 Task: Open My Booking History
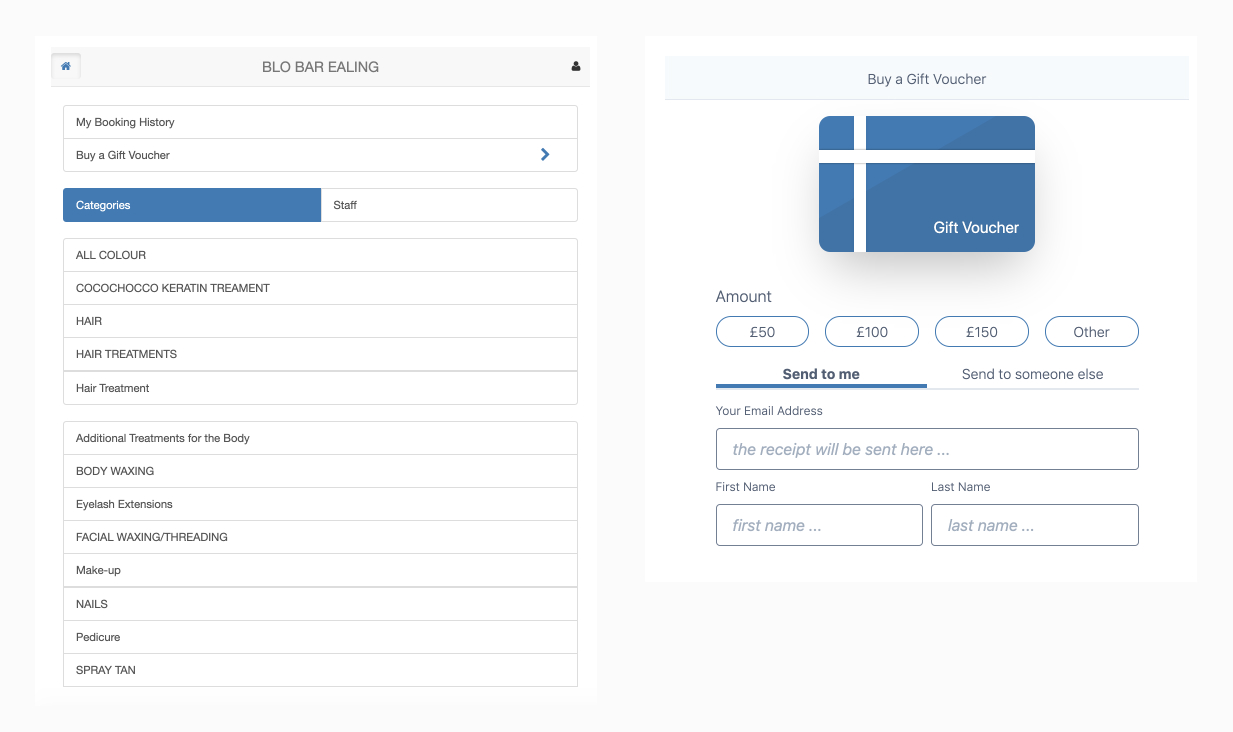[320, 122]
